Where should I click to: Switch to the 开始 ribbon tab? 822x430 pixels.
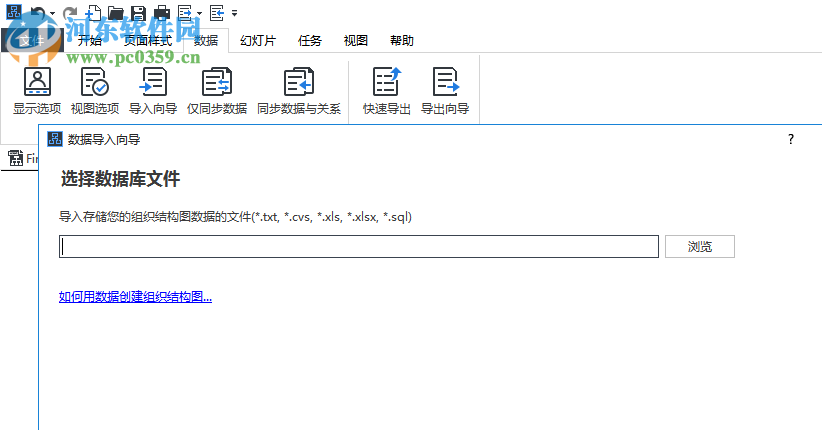(90, 40)
